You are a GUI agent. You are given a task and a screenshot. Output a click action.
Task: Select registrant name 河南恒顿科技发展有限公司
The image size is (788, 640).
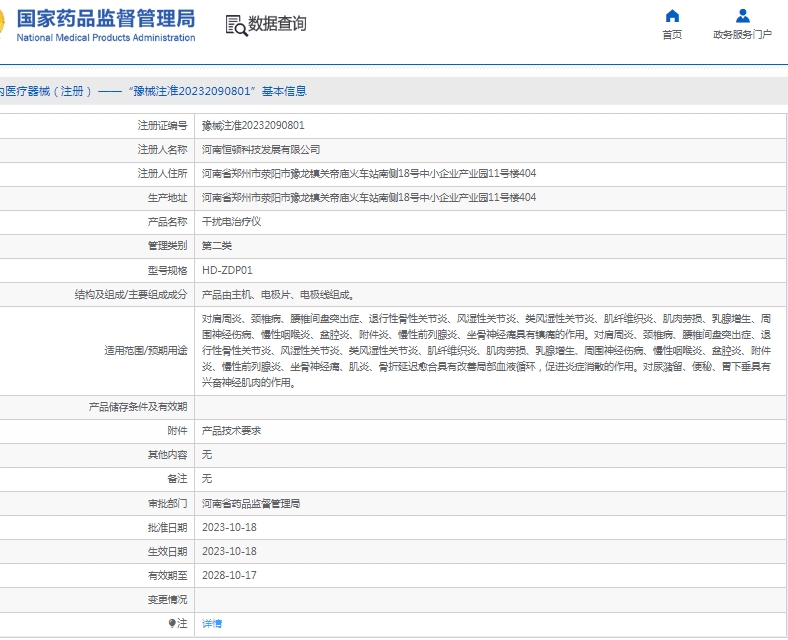pyautogui.click(x=261, y=150)
